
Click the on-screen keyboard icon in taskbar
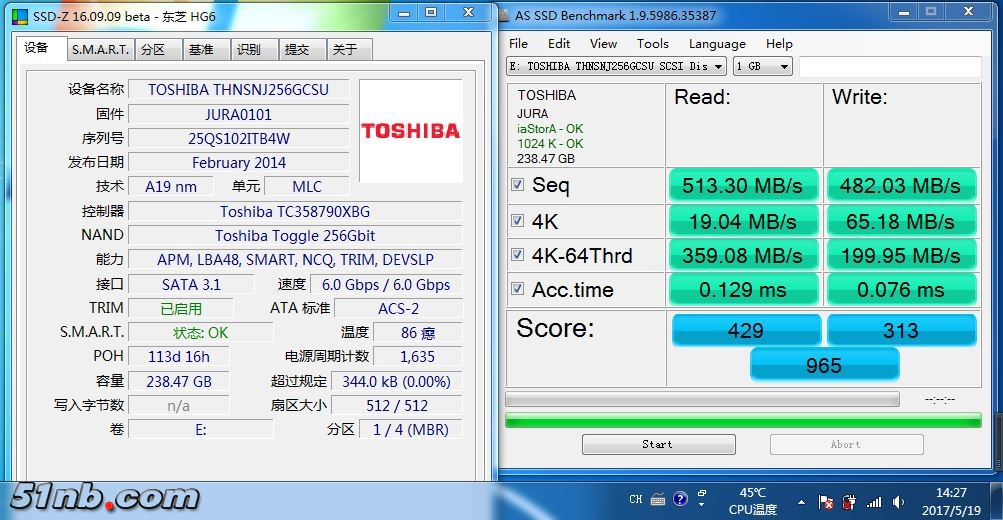658,499
